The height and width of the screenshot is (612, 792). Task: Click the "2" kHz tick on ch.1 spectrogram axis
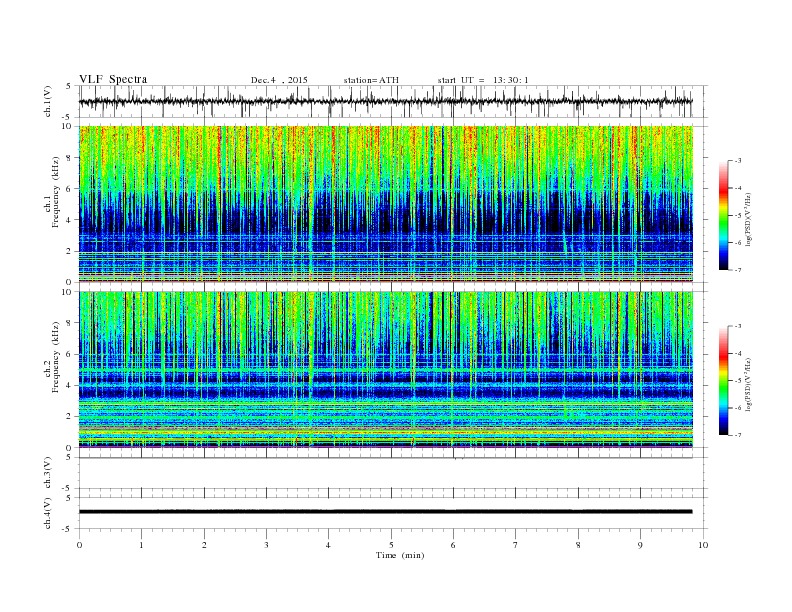(69, 251)
